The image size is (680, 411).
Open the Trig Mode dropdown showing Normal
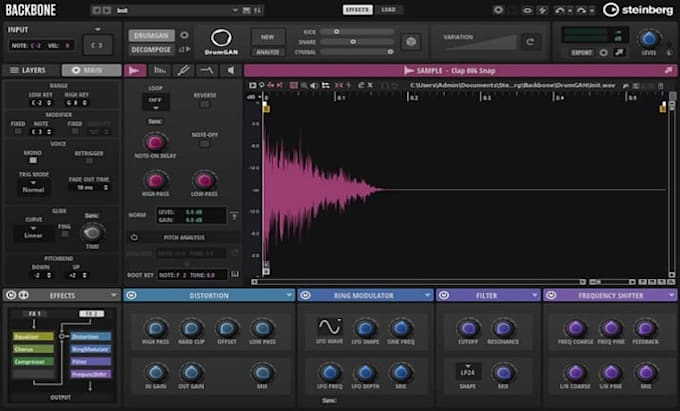(33, 187)
